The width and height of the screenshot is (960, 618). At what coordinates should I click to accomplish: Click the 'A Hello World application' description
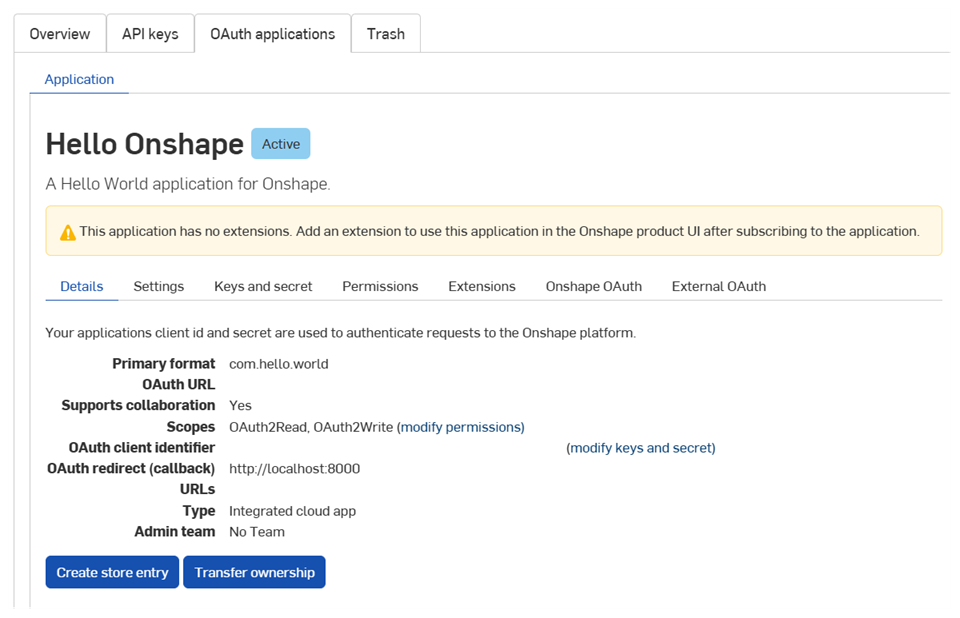[188, 184]
